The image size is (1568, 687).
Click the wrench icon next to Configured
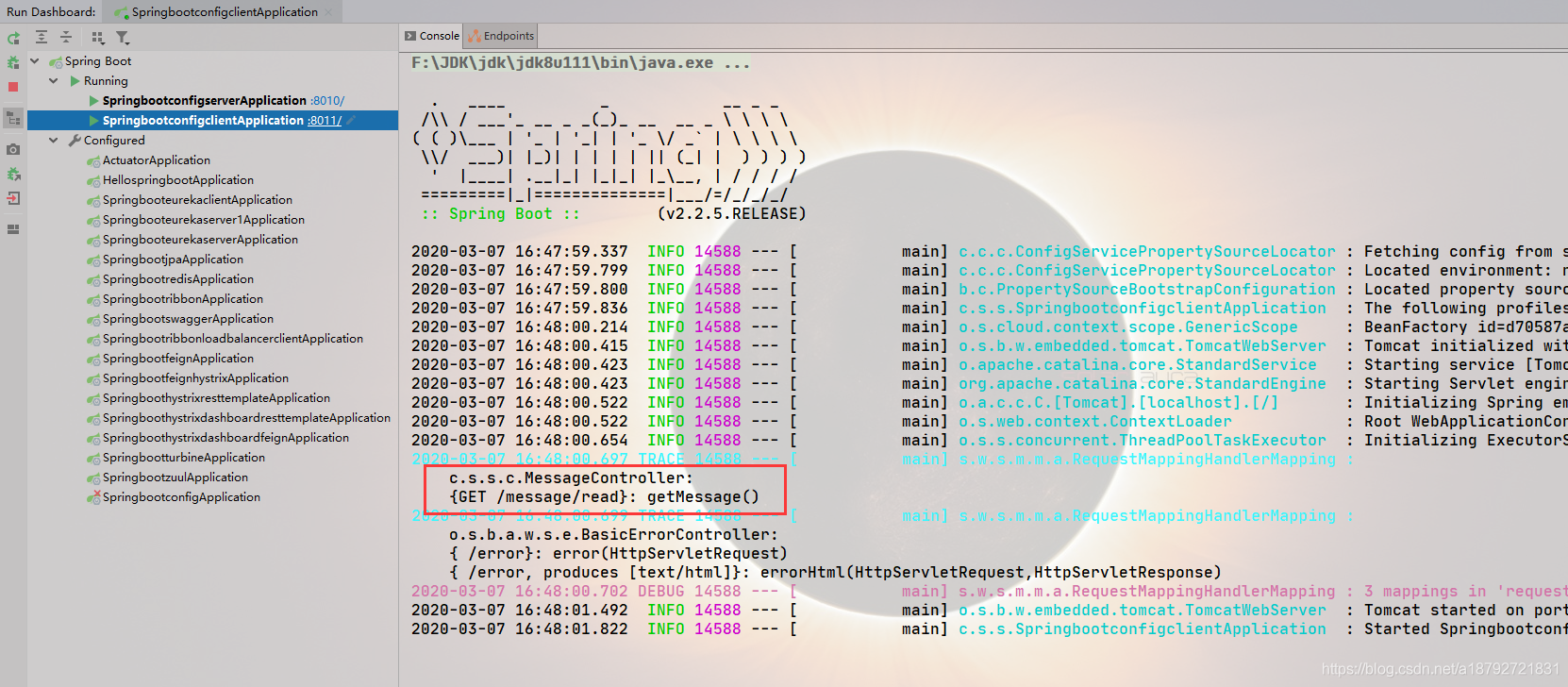pos(75,141)
